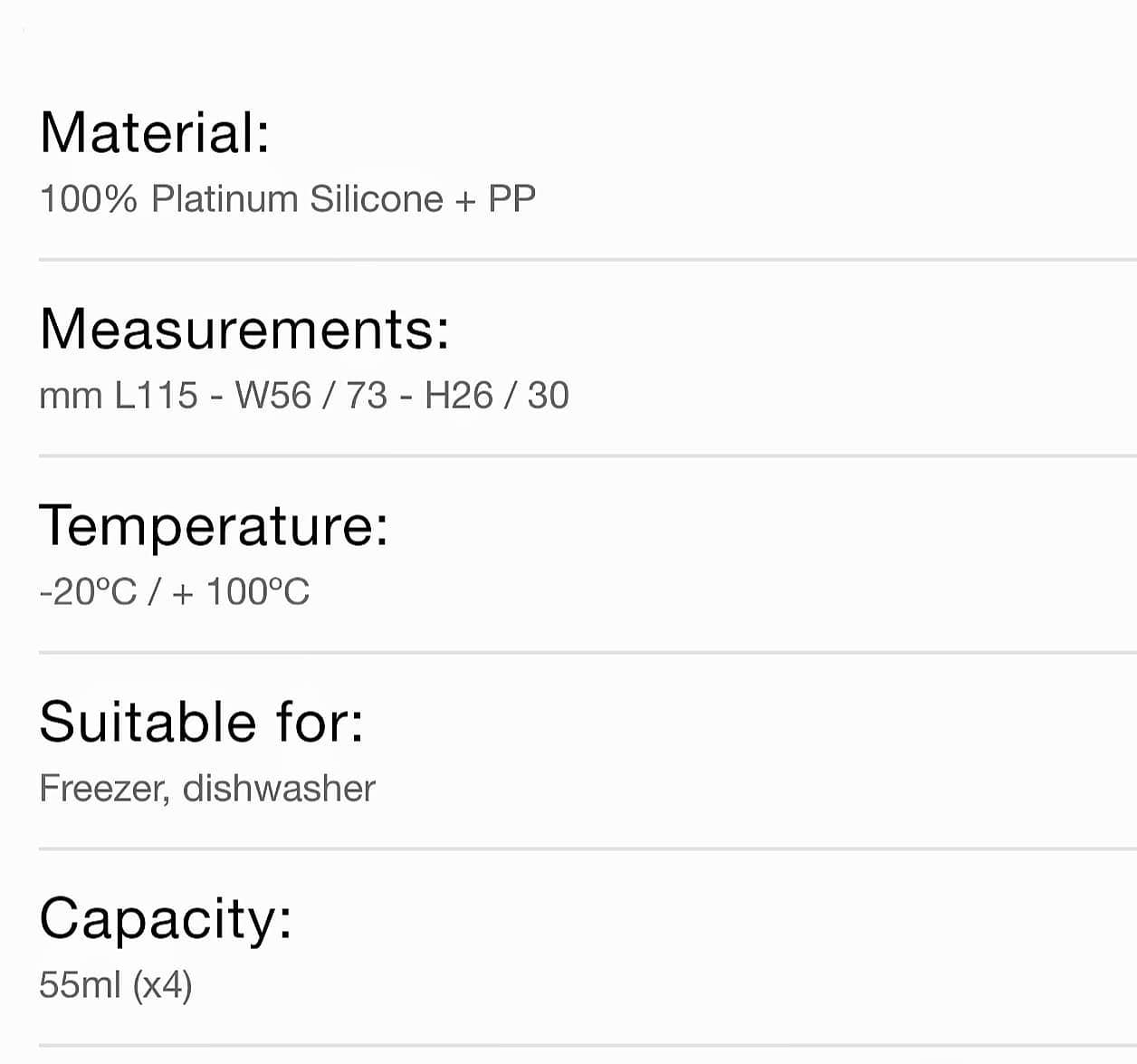
Task: Click the PP text in material line
Action: point(512,199)
